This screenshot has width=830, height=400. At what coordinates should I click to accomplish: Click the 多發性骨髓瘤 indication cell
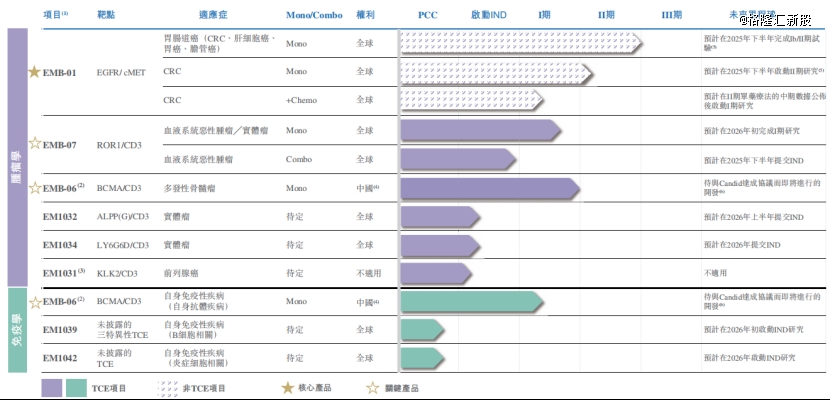pyautogui.click(x=190, y=188)
